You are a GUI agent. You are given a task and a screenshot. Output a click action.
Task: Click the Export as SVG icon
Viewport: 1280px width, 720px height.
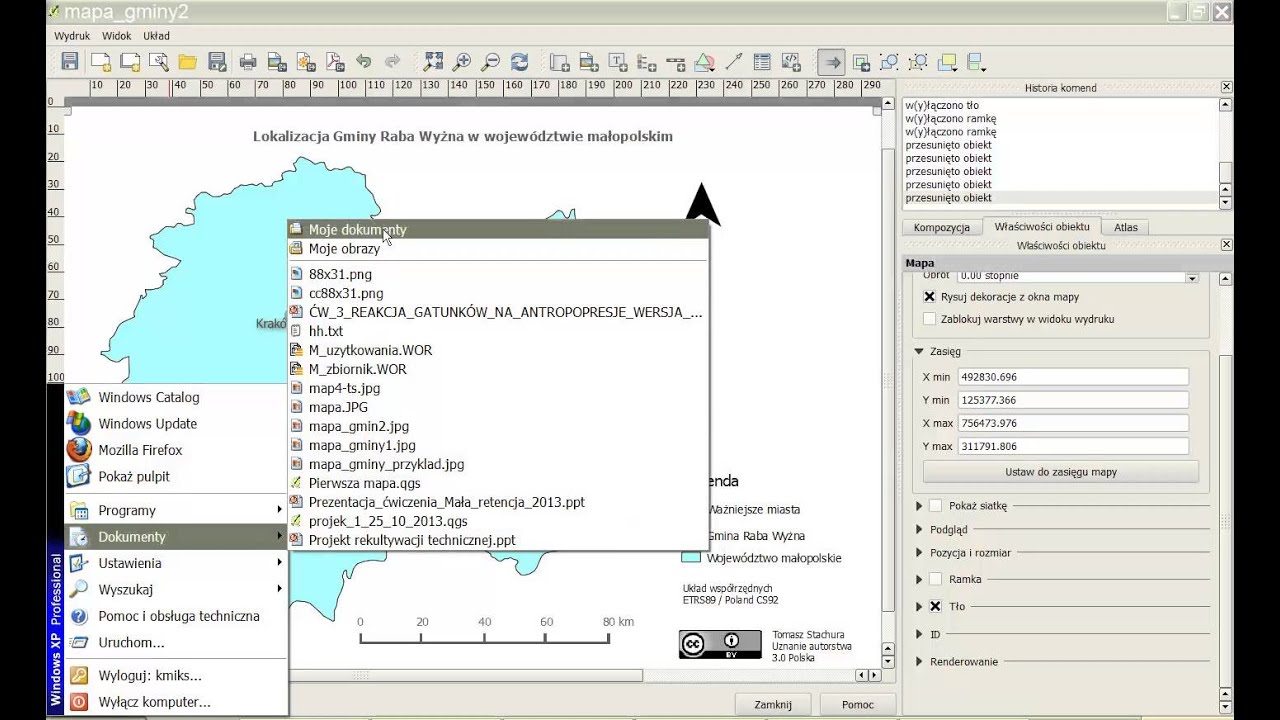[306, 62]
